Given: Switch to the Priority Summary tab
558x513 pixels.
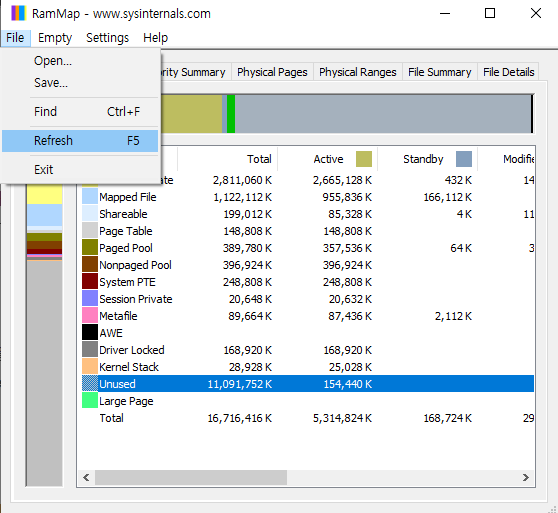Looking at the screenshot, I should tap(195, 72).
